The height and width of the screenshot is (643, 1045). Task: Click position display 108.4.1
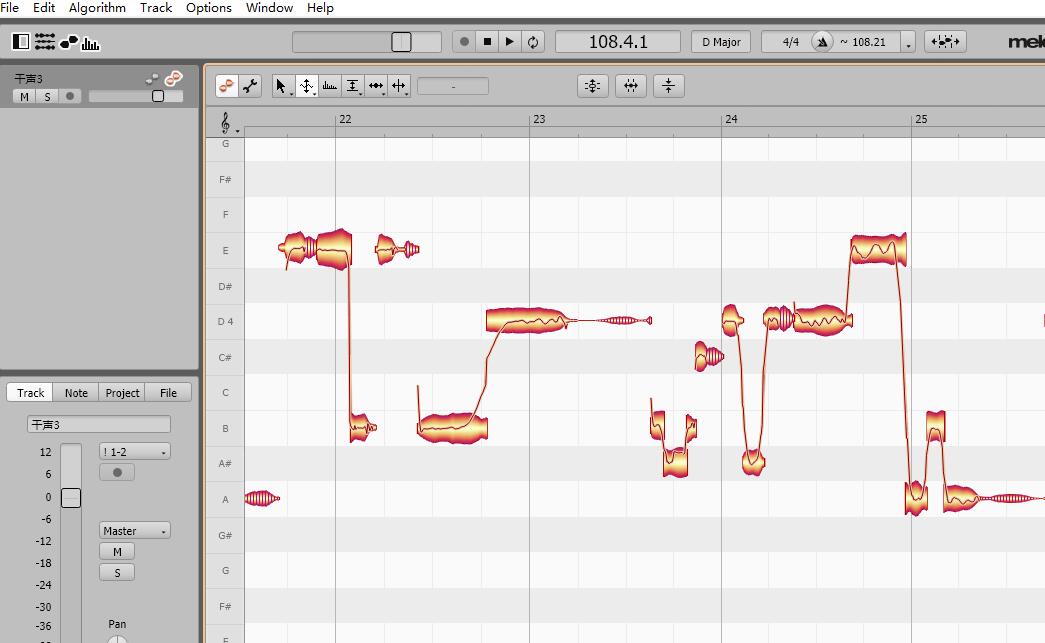coord(618,42)
